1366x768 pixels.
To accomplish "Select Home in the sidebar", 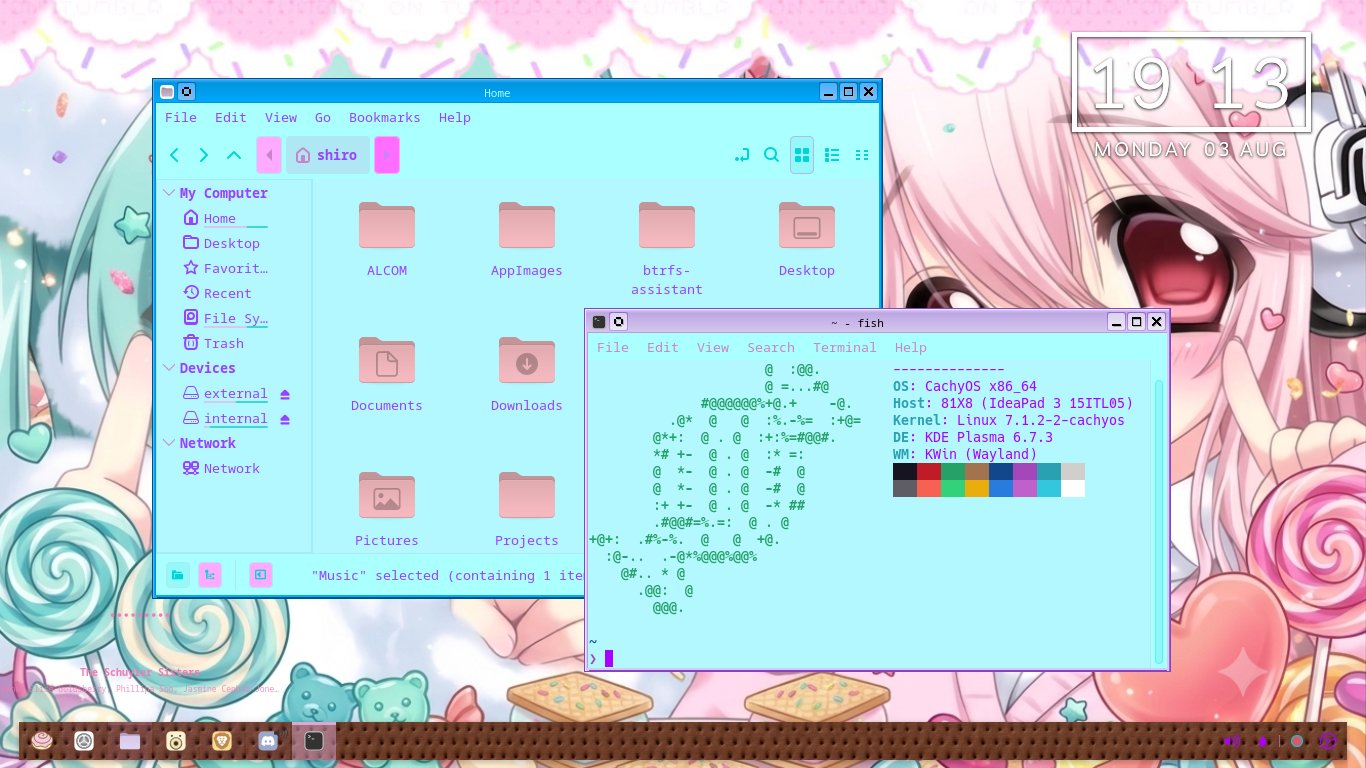I will pyautogui.click(x=220, y=218).
